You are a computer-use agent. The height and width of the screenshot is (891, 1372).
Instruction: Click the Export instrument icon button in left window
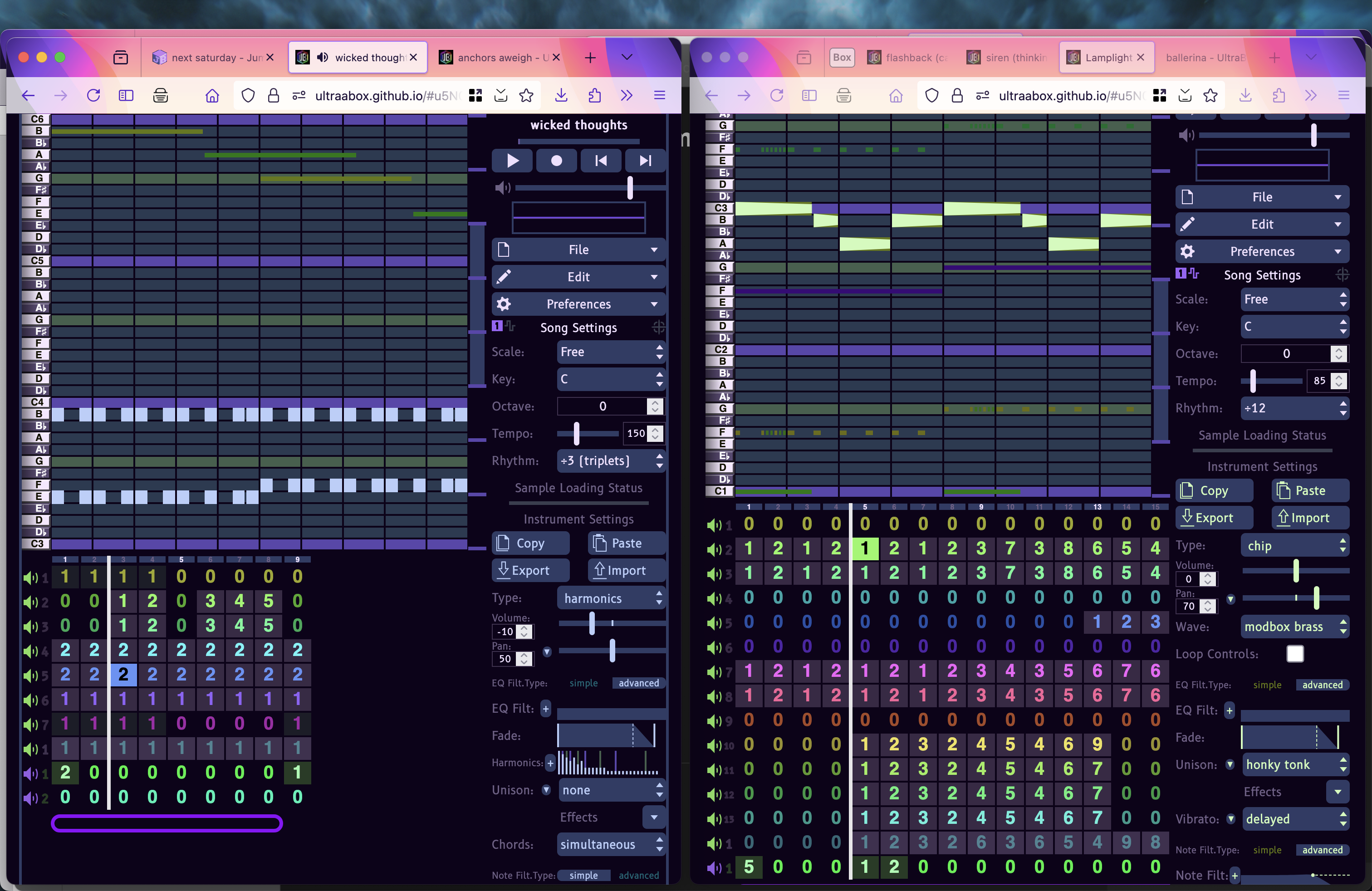530,570
